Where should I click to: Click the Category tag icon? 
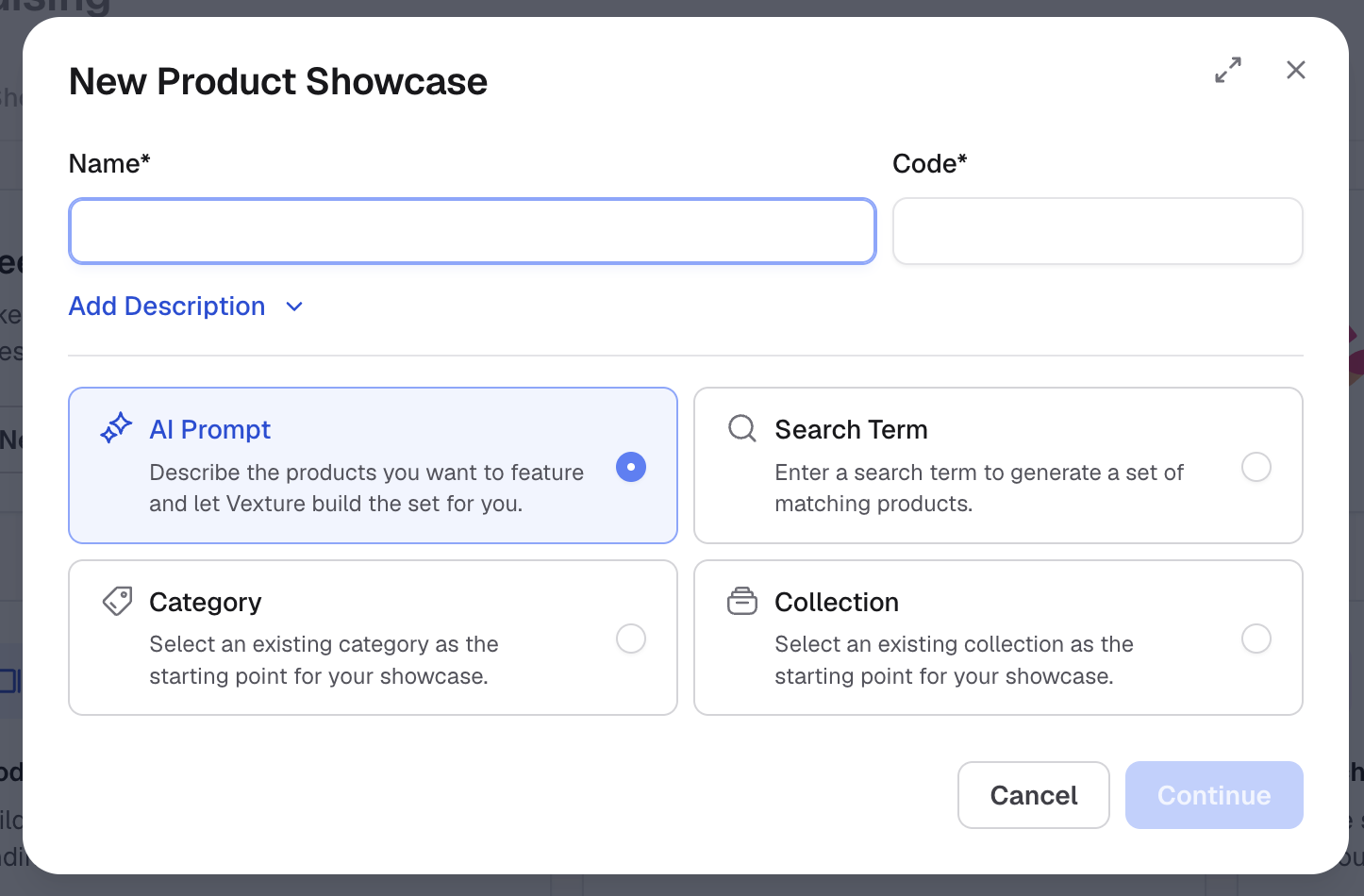(x=117, y=601)
